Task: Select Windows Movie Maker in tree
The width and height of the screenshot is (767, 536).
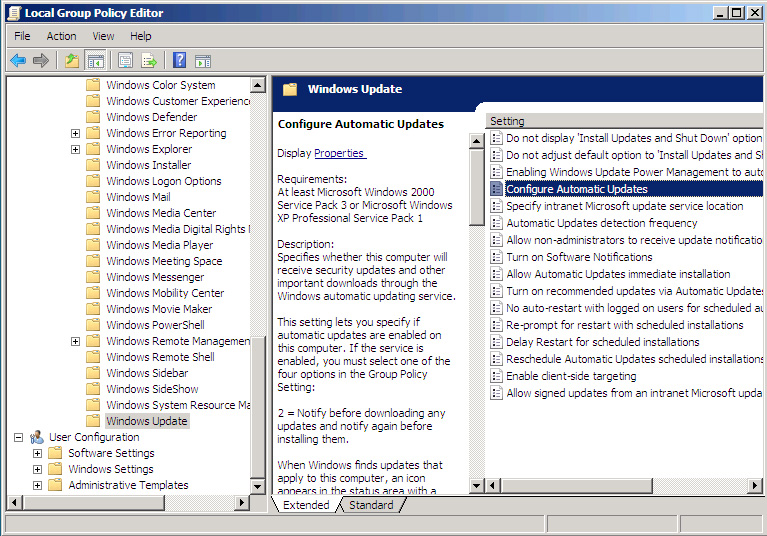Action: click(x=159, y=309)
